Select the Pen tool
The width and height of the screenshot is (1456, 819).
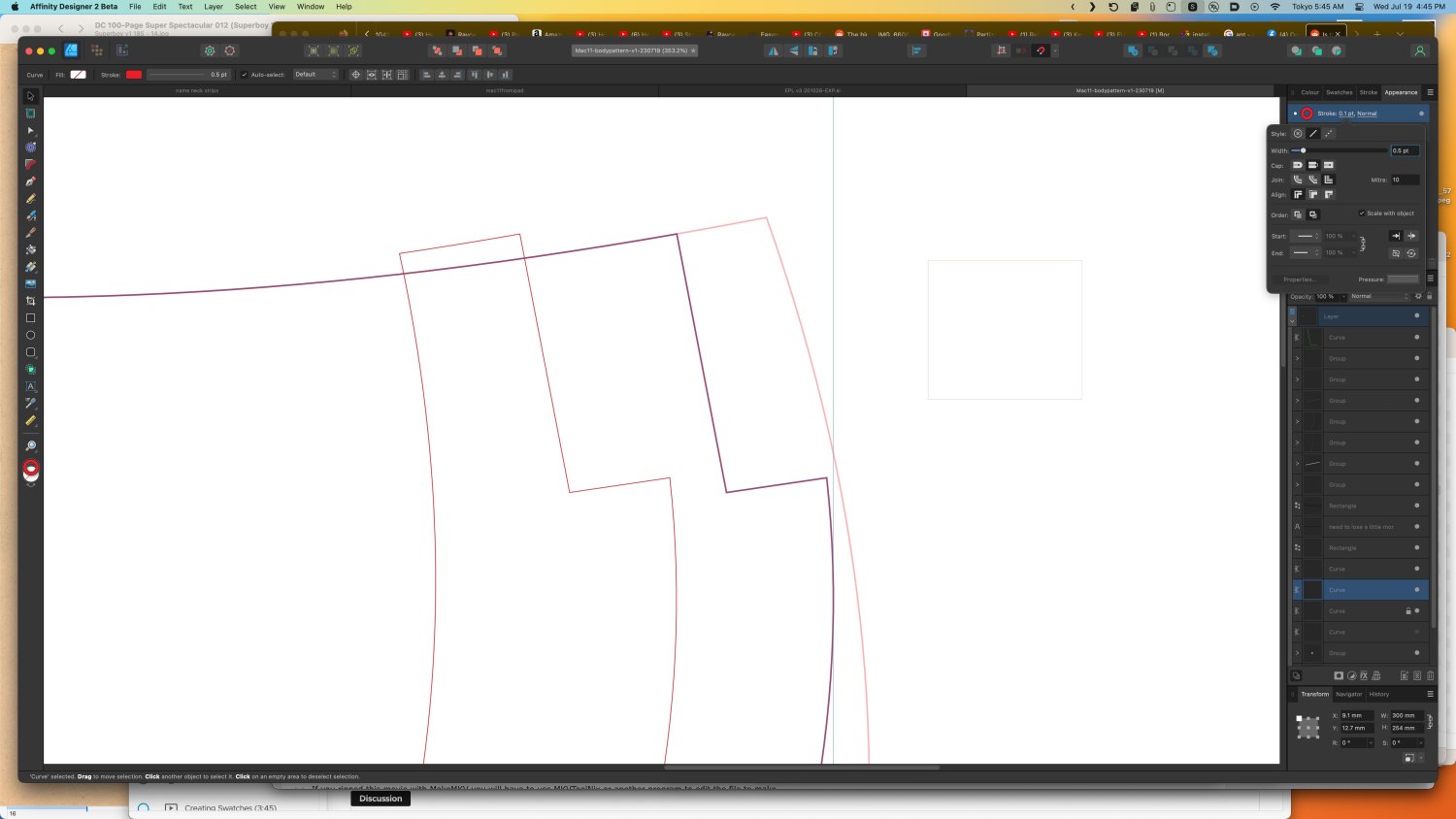pyautogui.click(x=30, y=181)
